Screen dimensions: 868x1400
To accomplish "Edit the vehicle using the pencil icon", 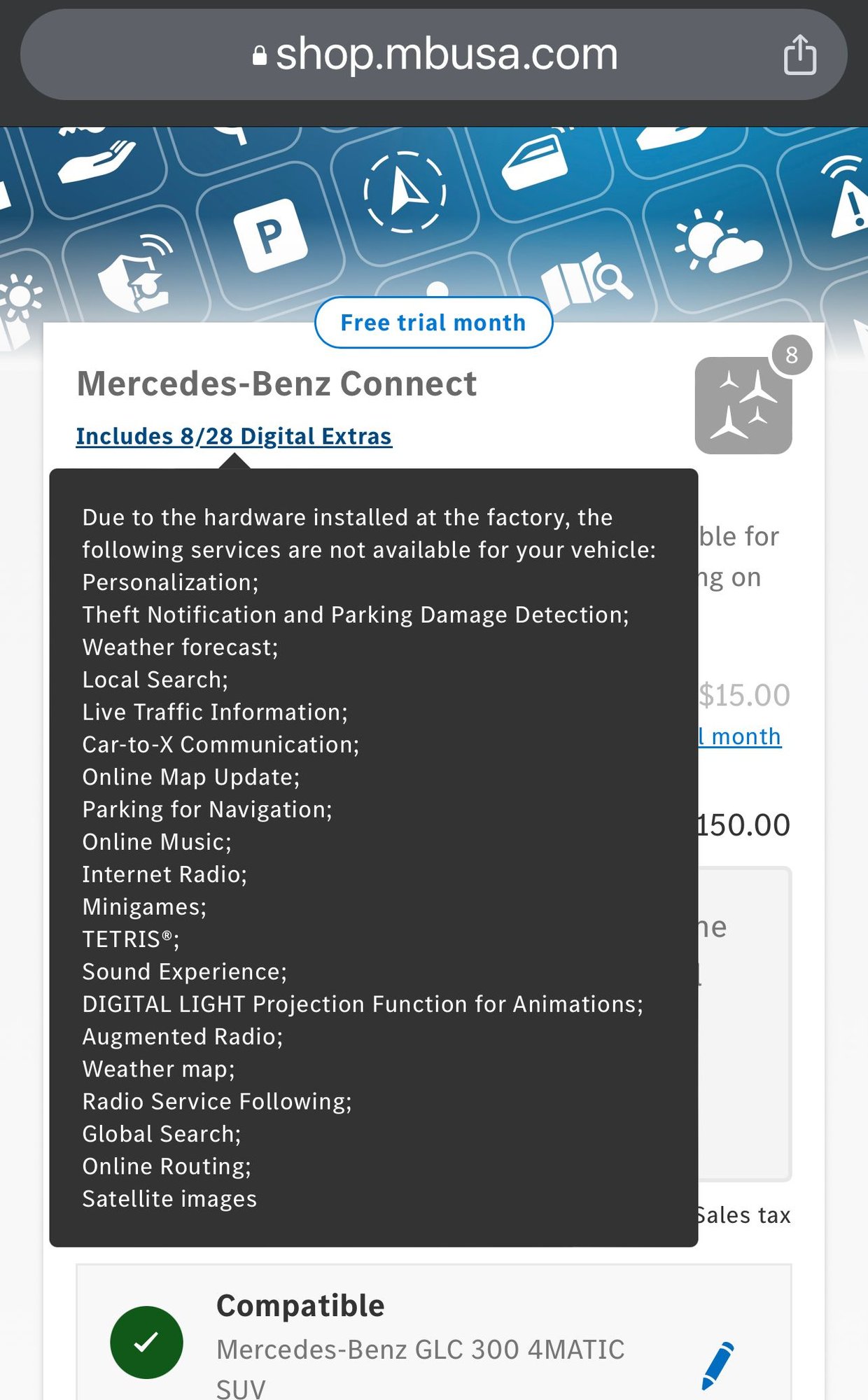I will pyautogui.click(x=717, y=1364).
